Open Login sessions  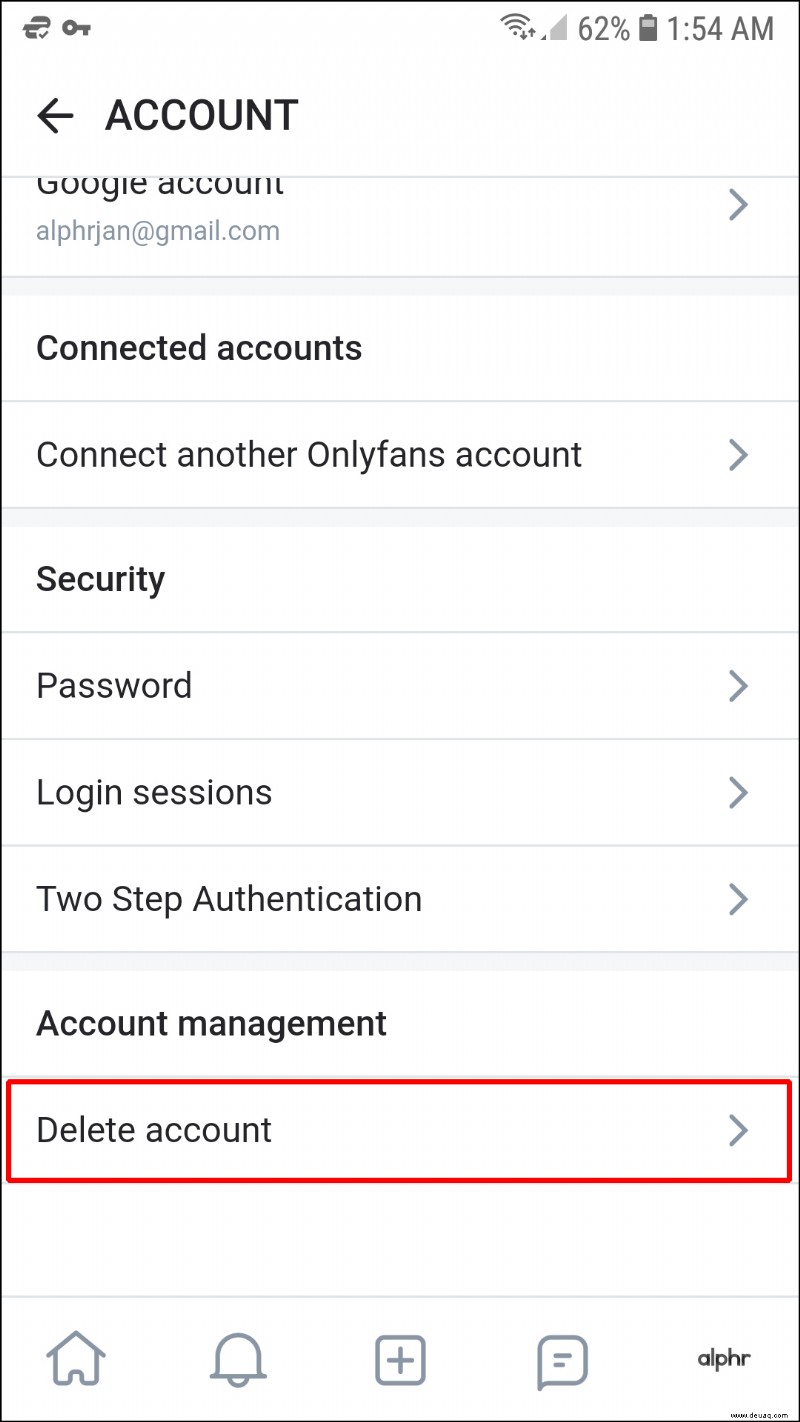pos(400,793)
